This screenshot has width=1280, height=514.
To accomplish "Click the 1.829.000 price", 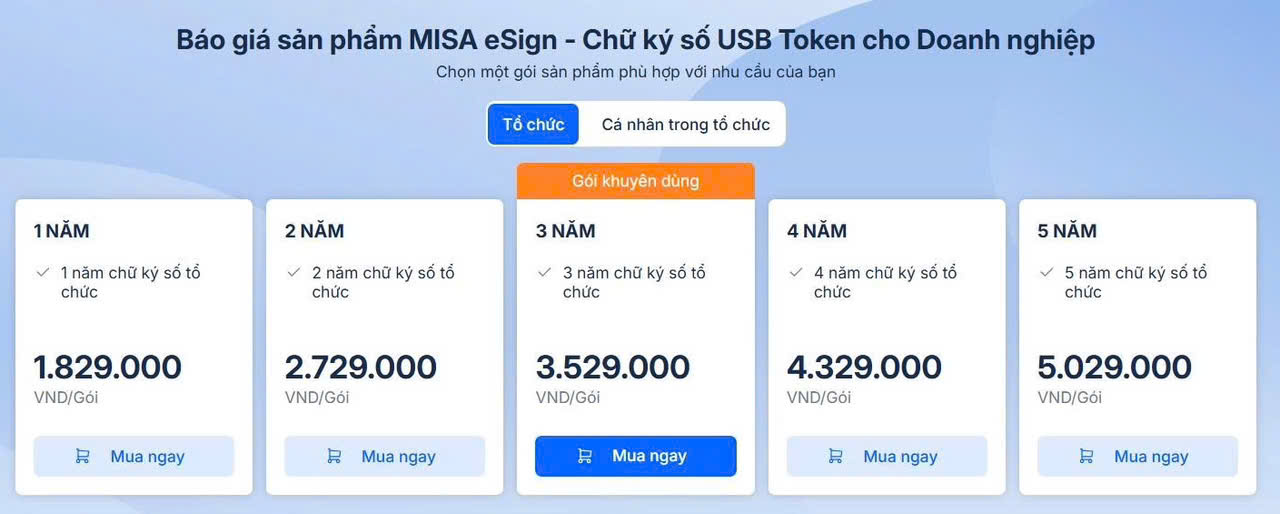I will (x=108, y=367).
